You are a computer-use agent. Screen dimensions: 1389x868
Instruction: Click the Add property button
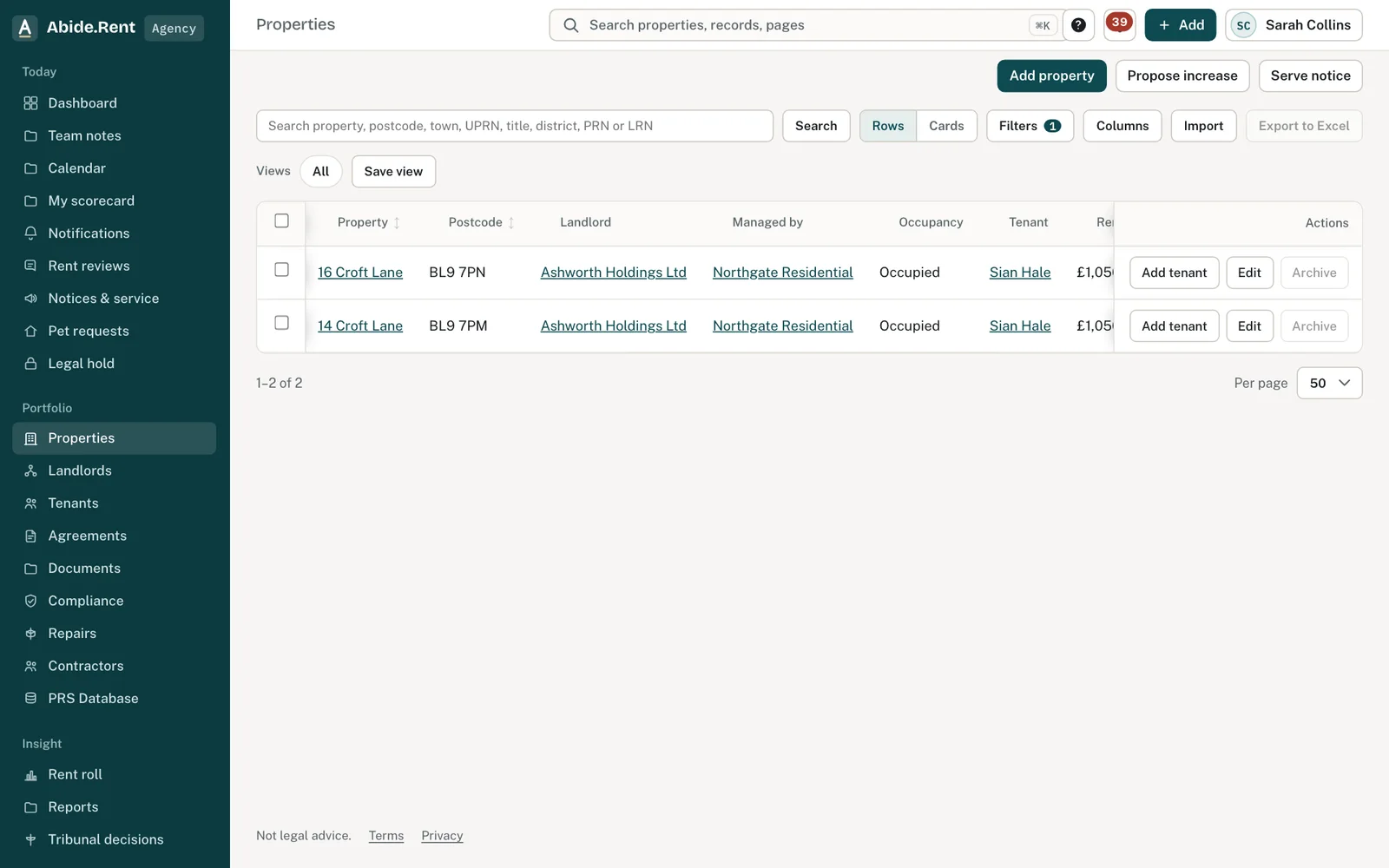(x=1051, y=76)
